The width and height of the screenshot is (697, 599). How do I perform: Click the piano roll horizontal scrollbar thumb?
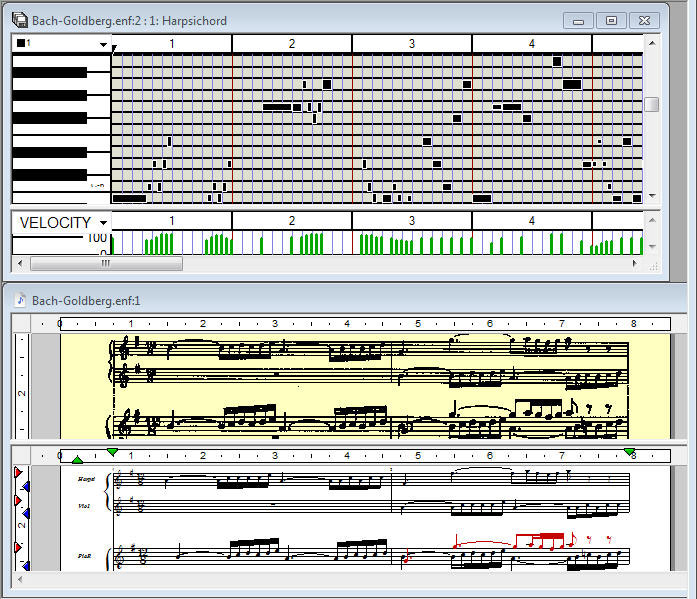[x=106, y=264]
